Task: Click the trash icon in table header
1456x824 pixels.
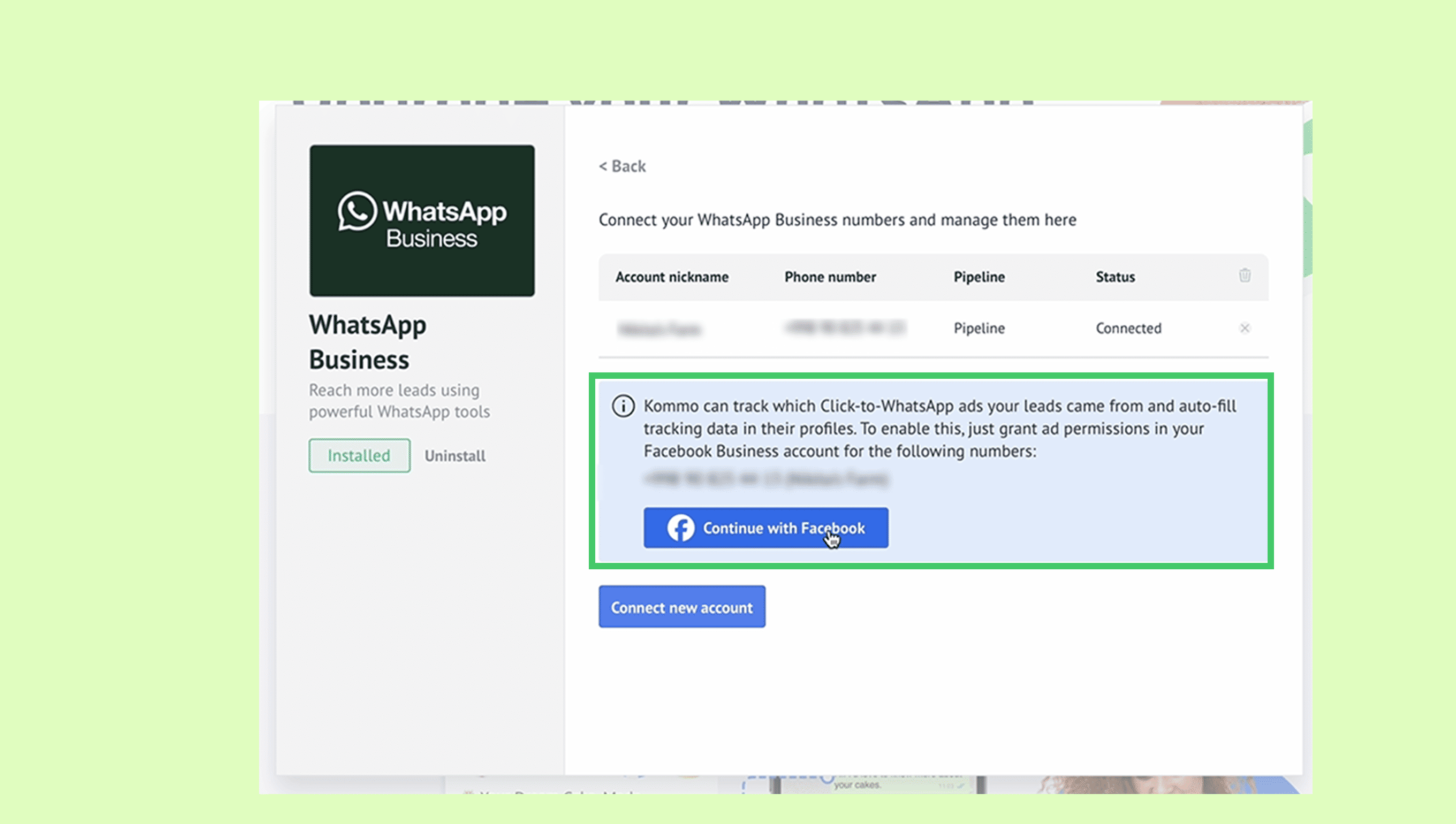Action: click(1244, 276)
